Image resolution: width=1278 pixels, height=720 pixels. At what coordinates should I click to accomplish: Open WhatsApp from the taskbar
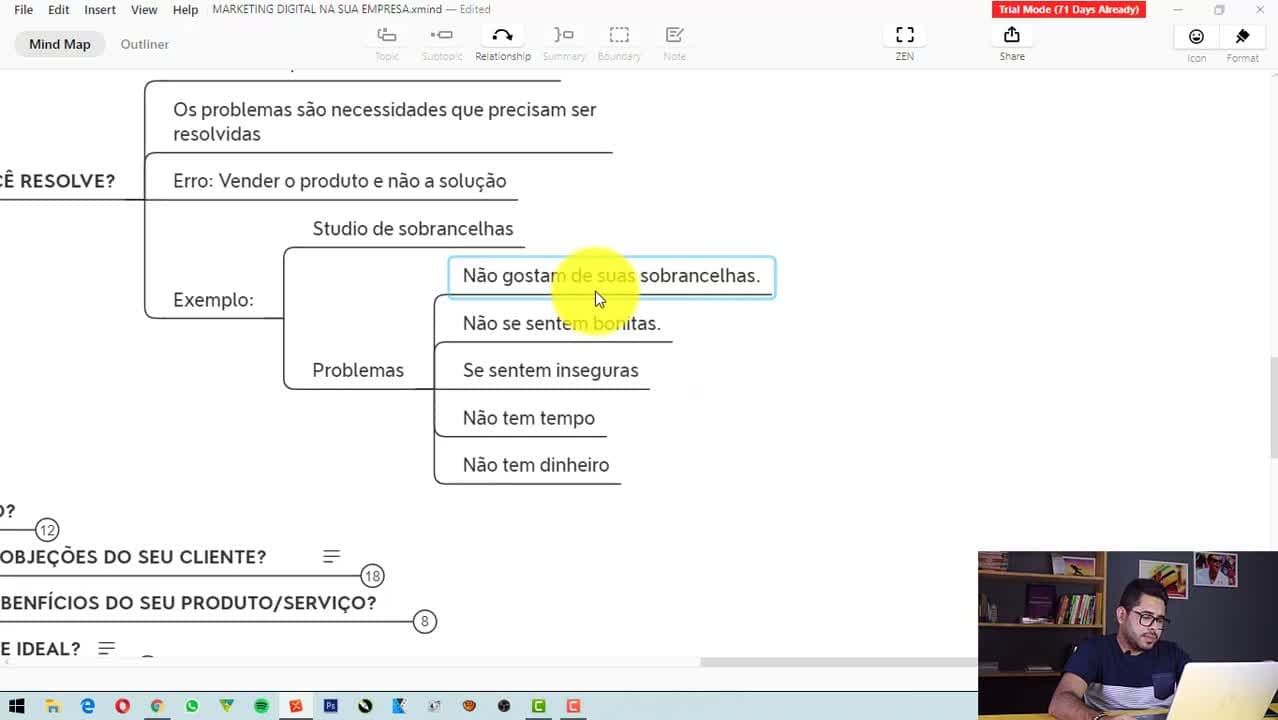(192, 706)
